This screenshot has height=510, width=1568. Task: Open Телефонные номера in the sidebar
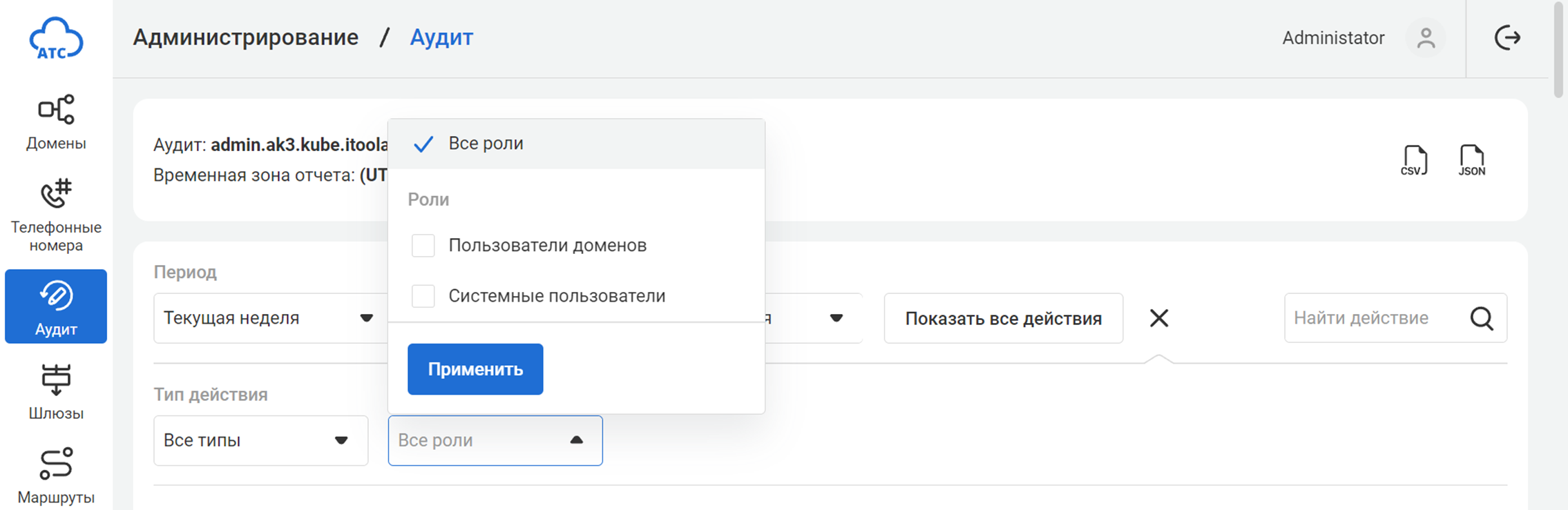click(56, 215)
